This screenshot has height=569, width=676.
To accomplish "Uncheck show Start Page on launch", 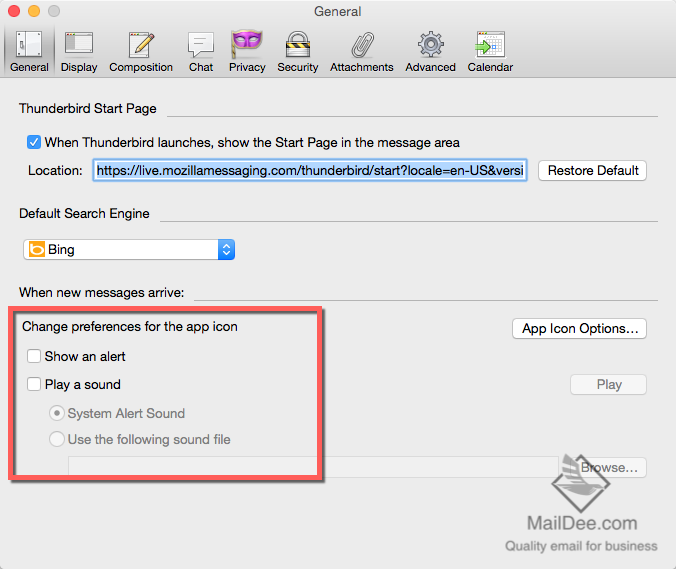I will click(34, 142).
